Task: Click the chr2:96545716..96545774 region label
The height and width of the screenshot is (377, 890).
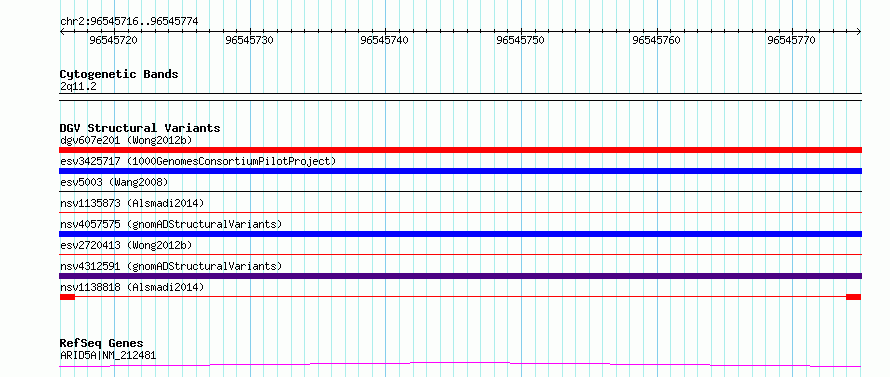Action: [129, 22]
